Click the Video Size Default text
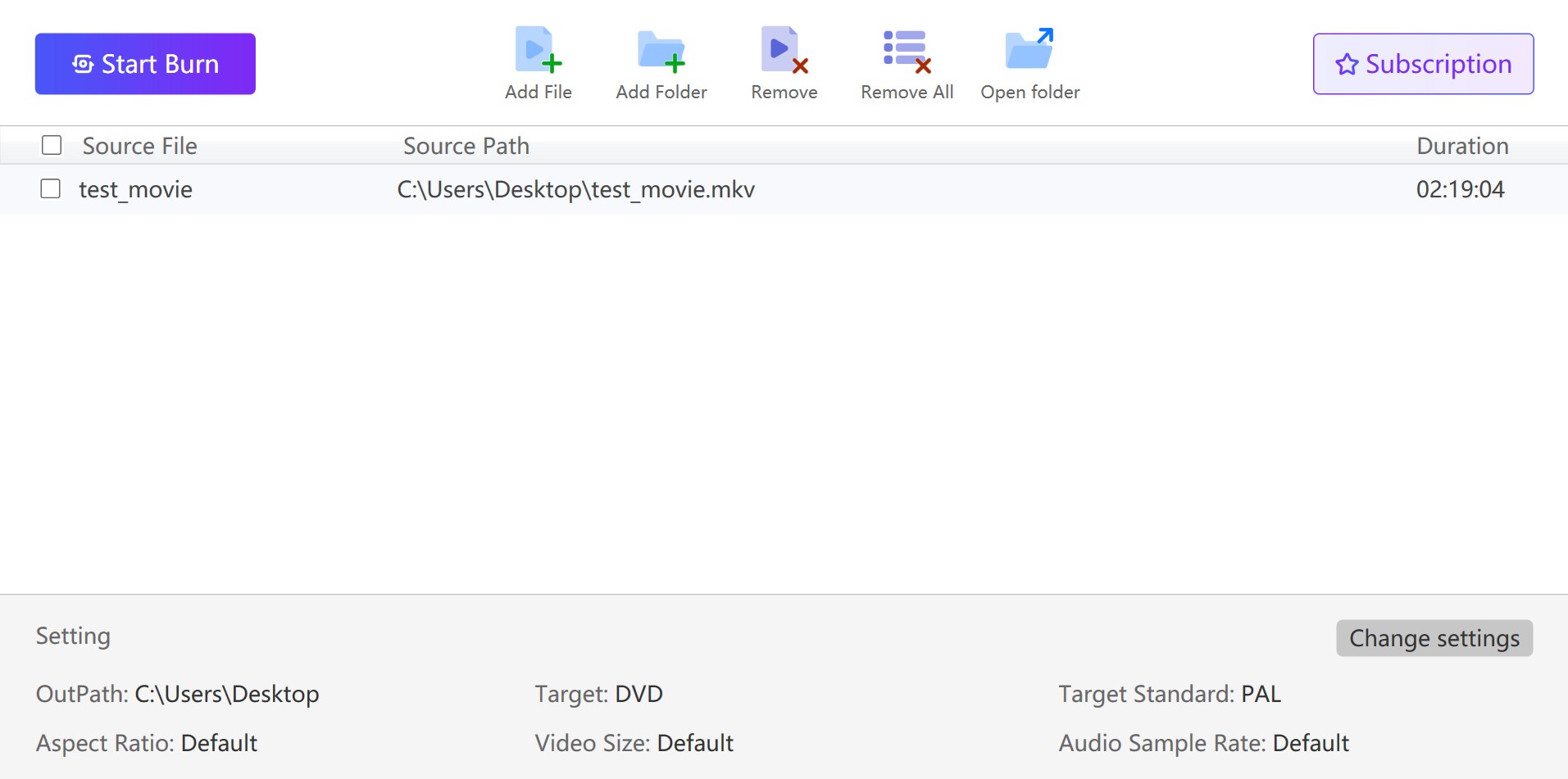 coord(634,743)
